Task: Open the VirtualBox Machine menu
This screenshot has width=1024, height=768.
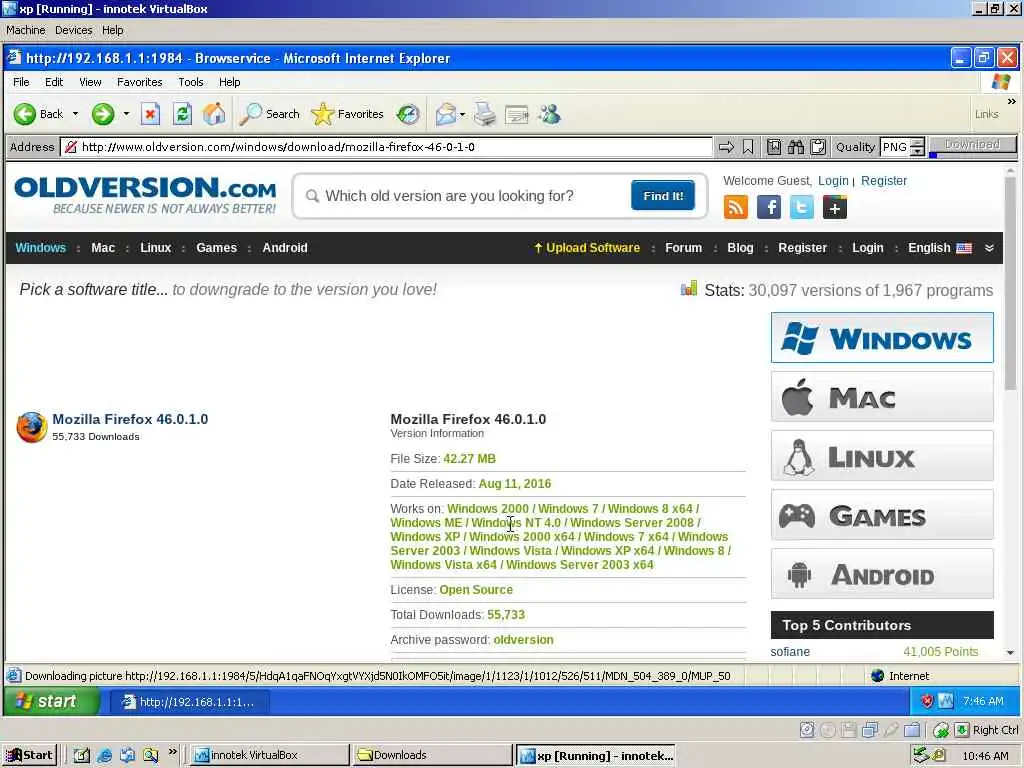Action: point(25,30)
